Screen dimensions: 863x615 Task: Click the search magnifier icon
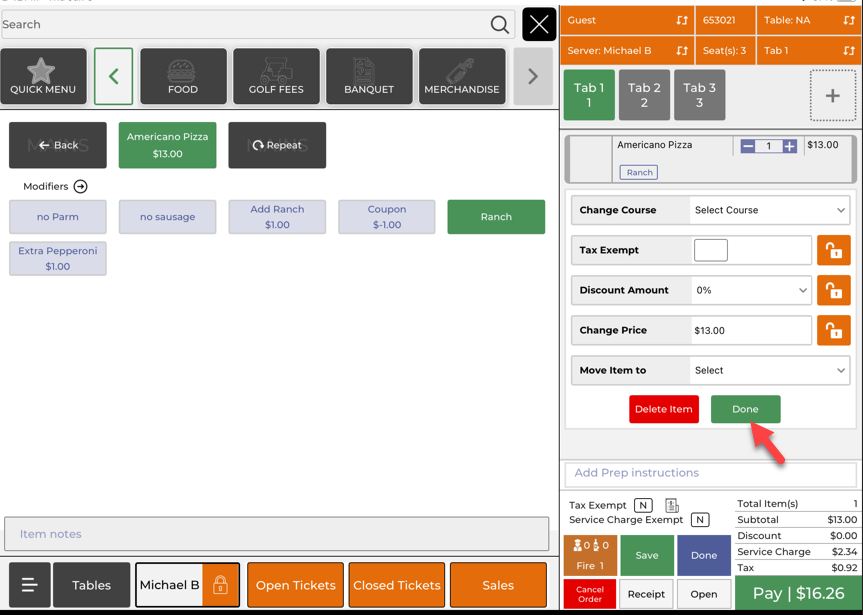499,25
